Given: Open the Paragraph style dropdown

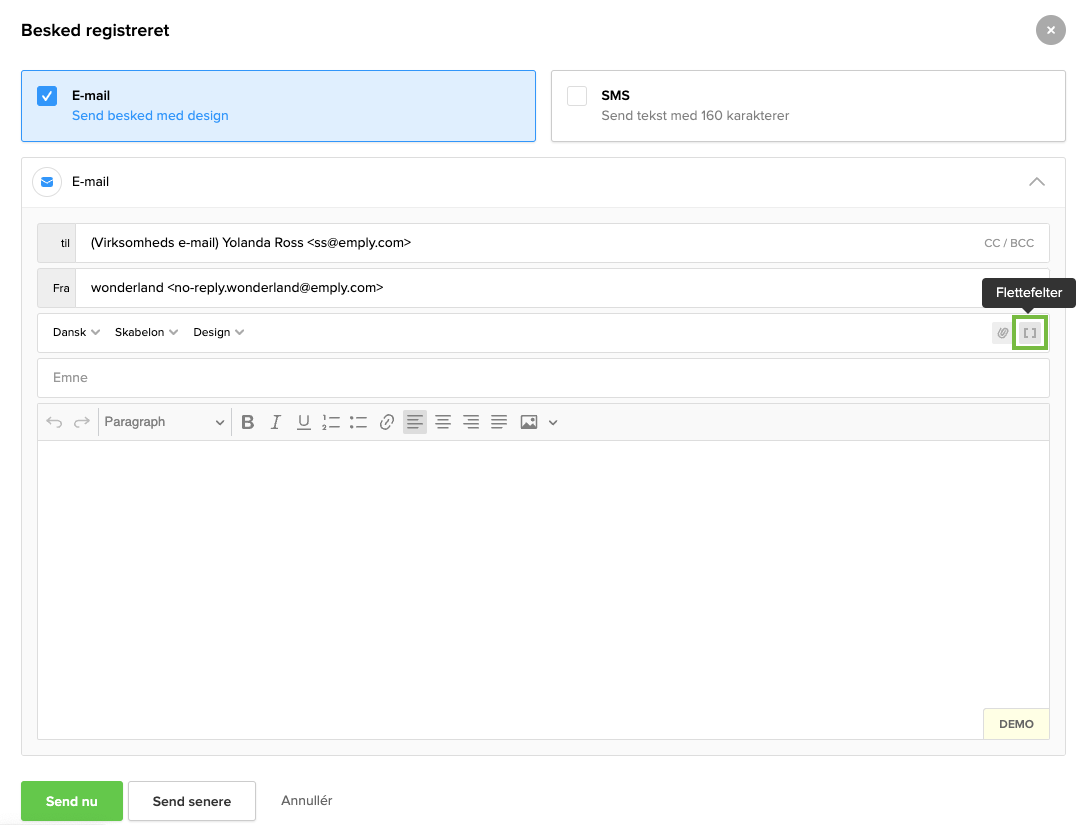Looking at the screenshot, I should tap(164, 422).
